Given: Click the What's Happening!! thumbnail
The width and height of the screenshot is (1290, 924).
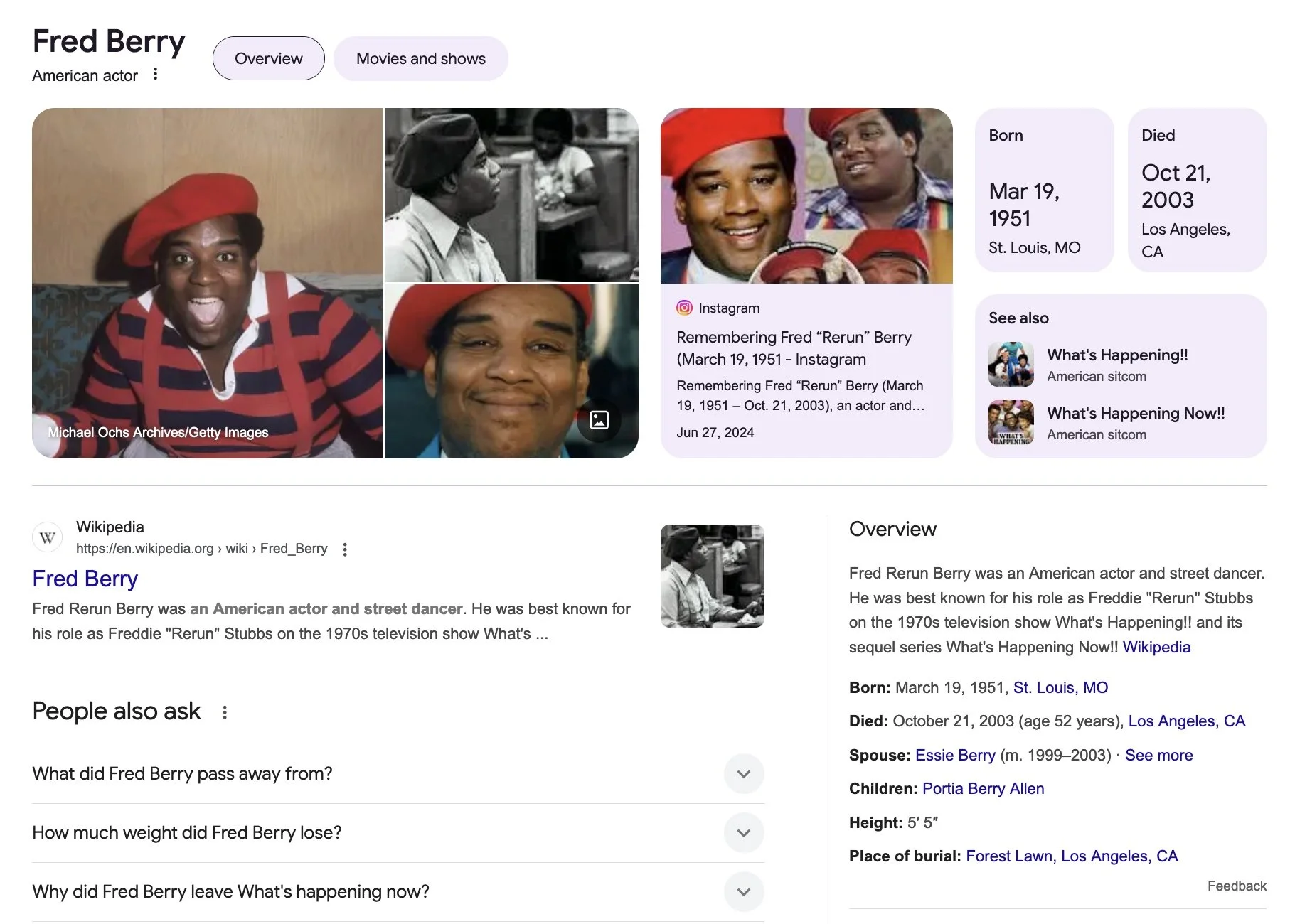Looking at the screenshot, I should click(1011, 364).
